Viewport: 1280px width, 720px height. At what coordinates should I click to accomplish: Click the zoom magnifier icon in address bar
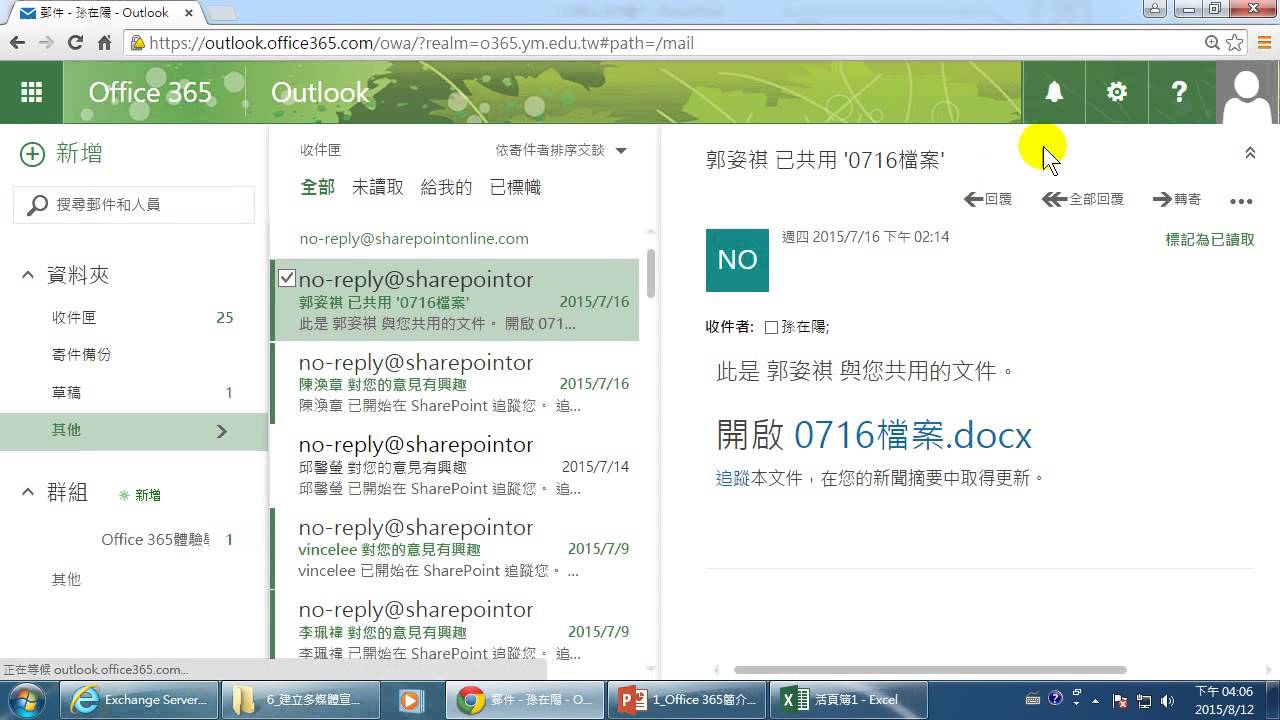(1212, 43)
